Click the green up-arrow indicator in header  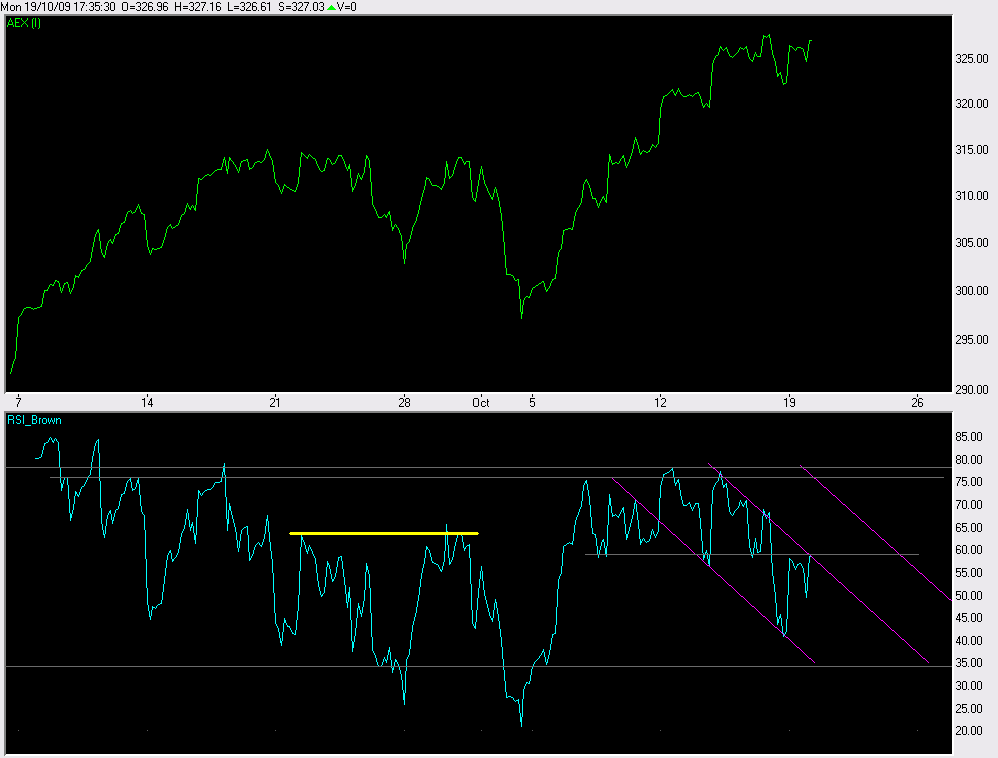tap(332, 7)
